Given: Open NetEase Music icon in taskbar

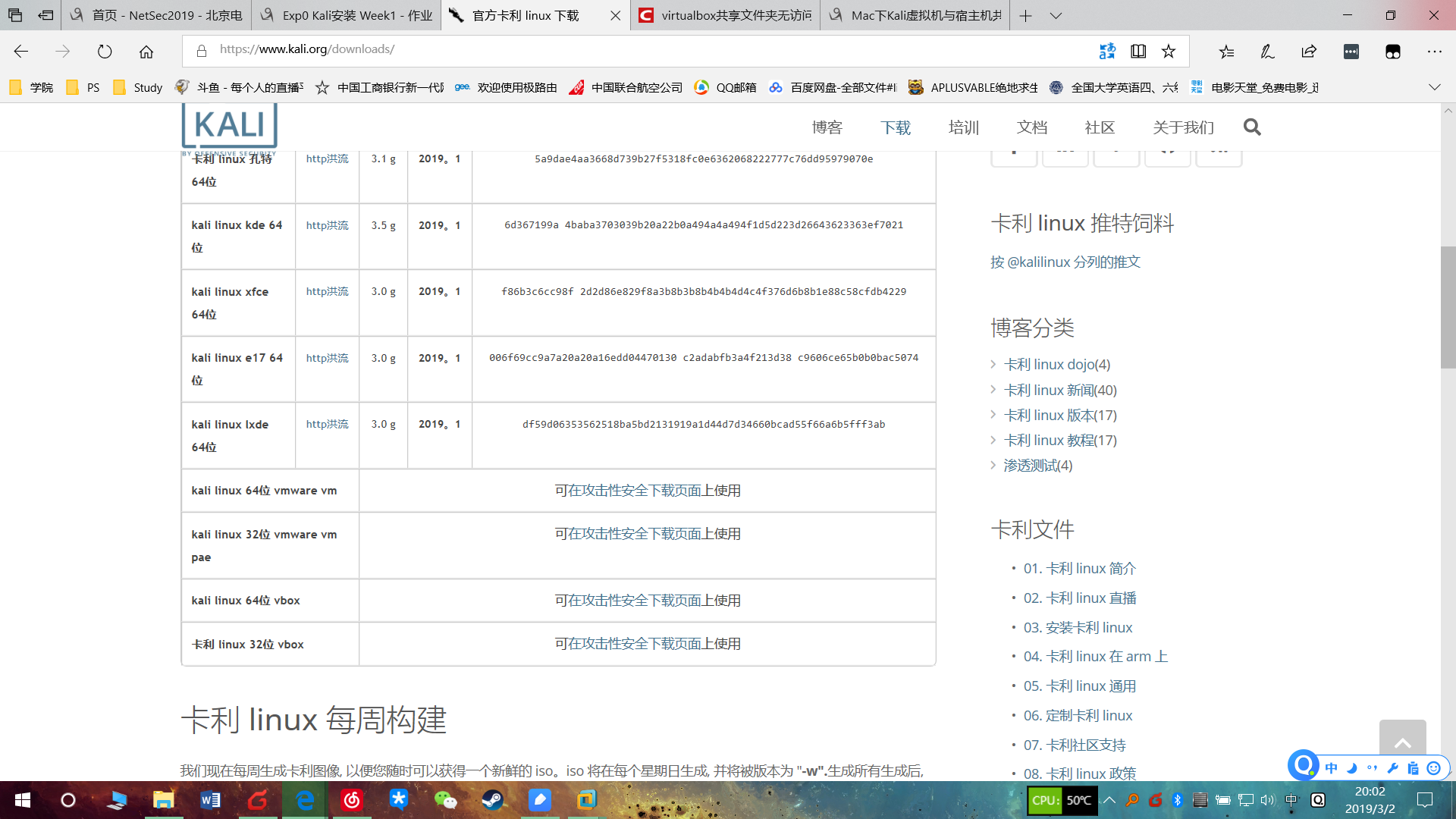Looking at the screenshot, I should pos(352,800).
